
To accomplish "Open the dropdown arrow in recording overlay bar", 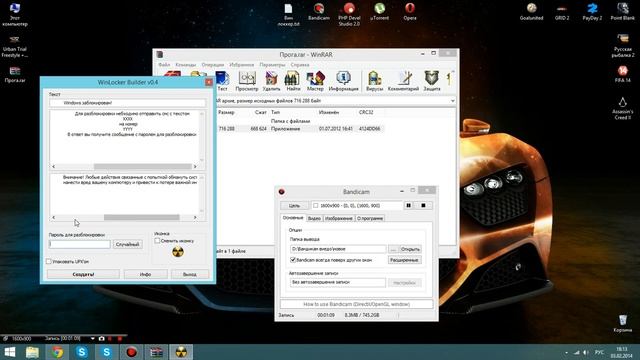I will tap(93, 338).
